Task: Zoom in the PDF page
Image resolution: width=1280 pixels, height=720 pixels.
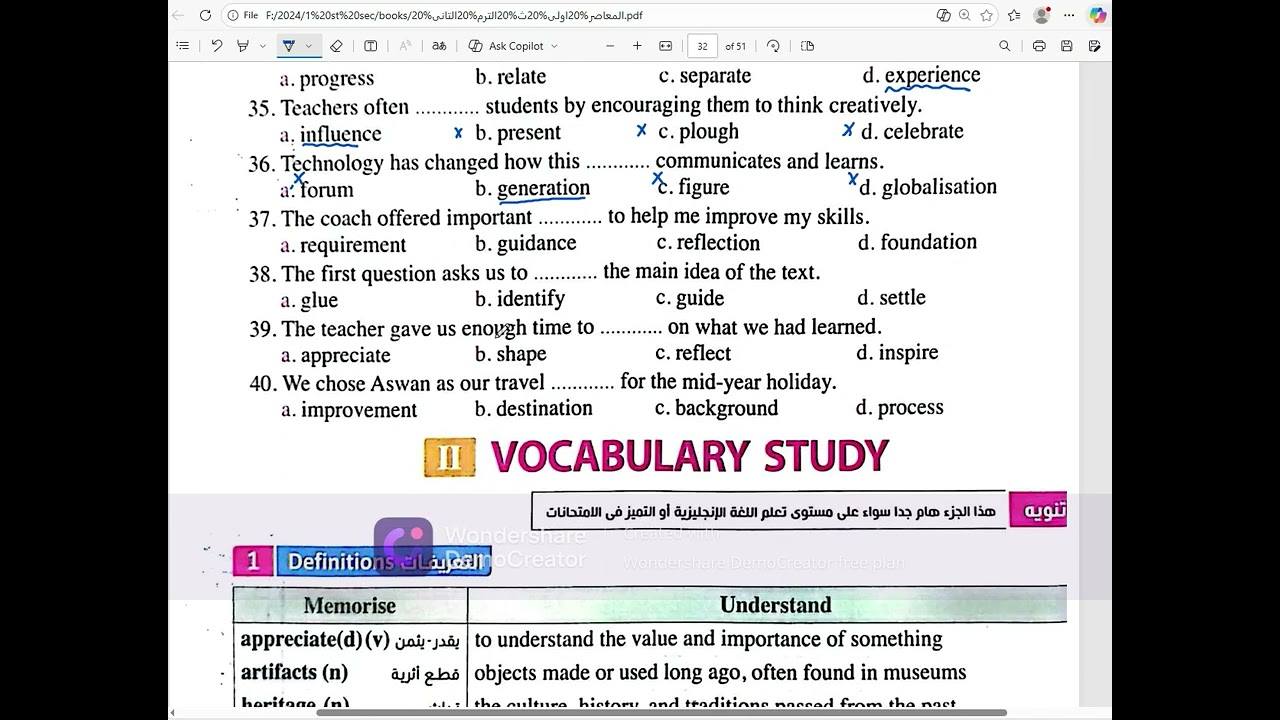Action: coord(637,46)
